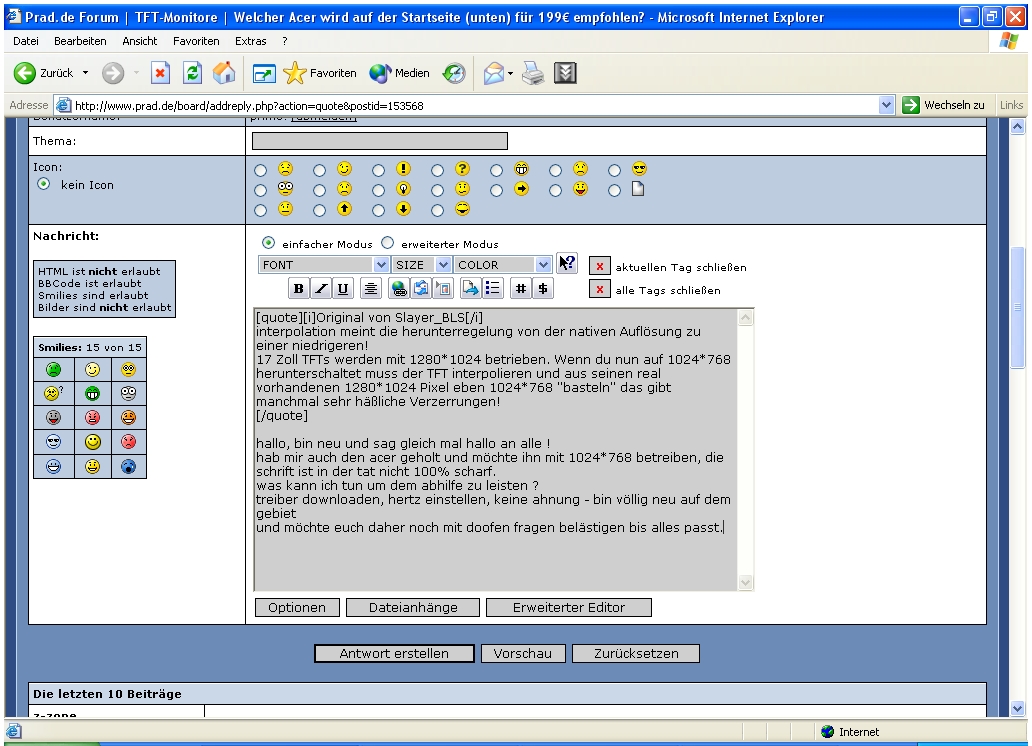
Task: Insert a hyperlink via the globe icon
Action: pyautogui.click(x=399, y=289)
